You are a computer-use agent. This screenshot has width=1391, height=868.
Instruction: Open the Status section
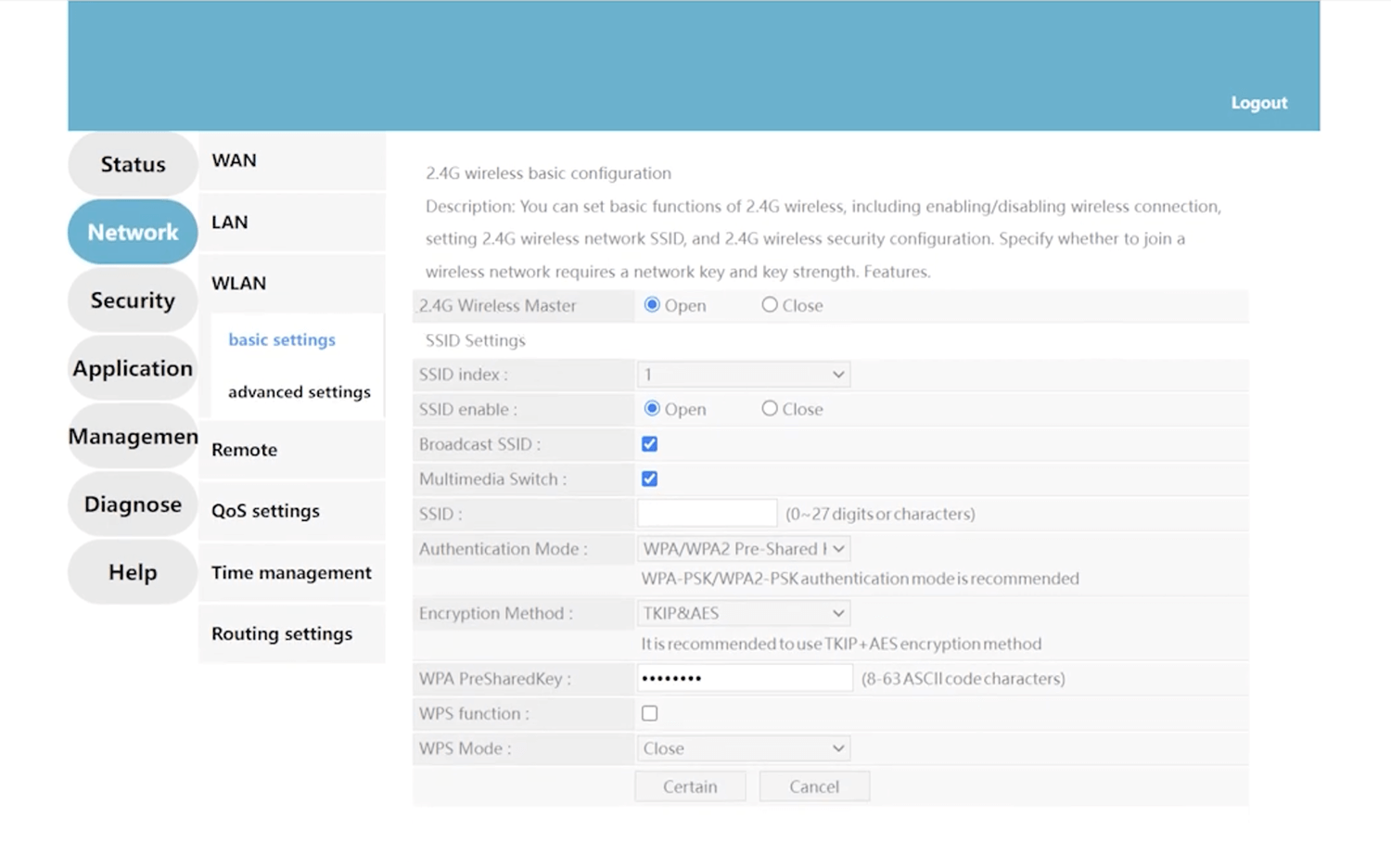pyautogui.click(x=133, y=164)
